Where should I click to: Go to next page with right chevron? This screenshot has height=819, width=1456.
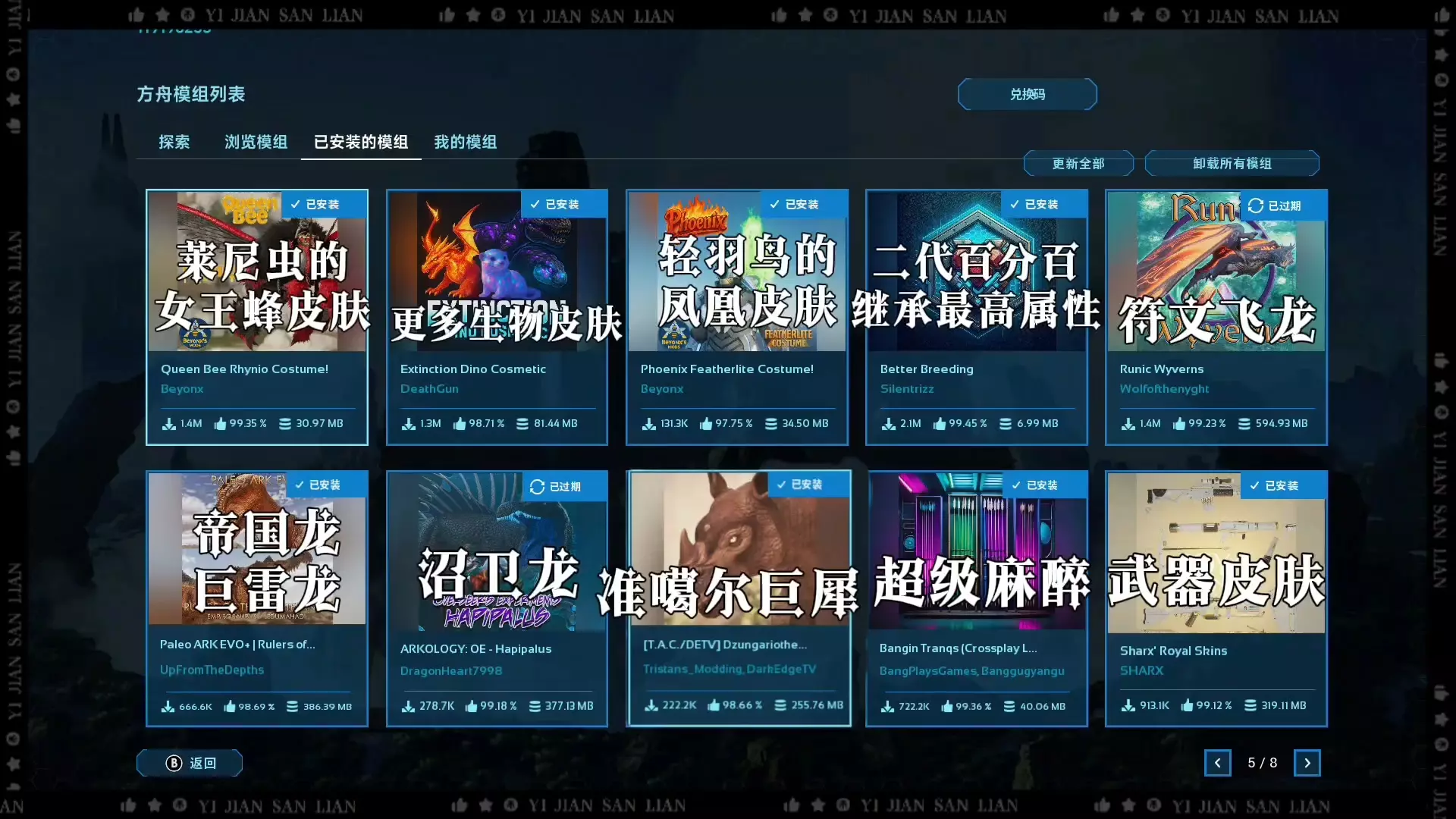point(1307,763)
